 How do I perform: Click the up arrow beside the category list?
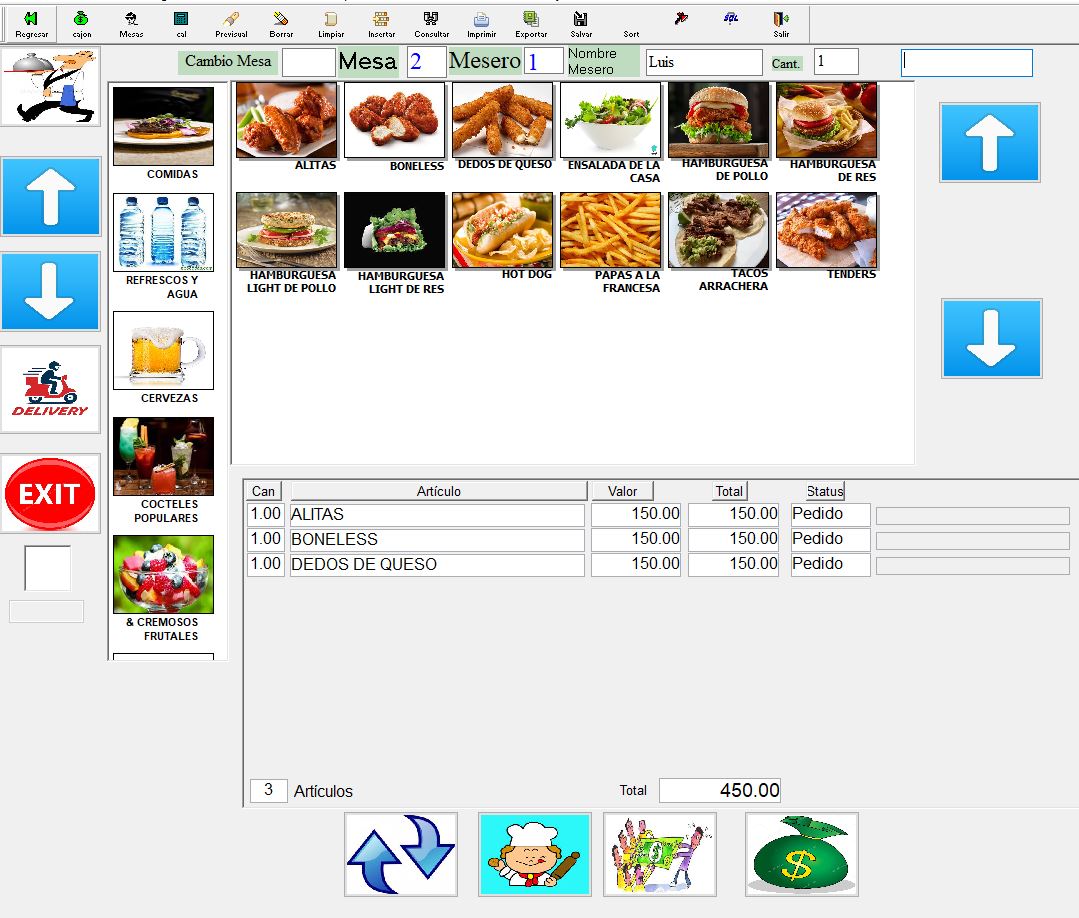51,197
